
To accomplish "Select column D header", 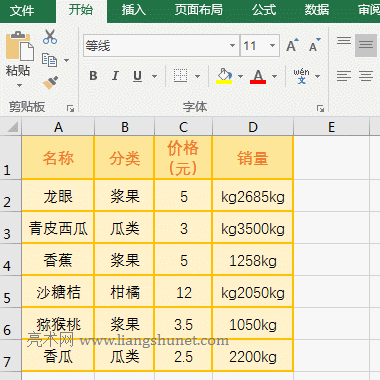I will coord(253,127).
